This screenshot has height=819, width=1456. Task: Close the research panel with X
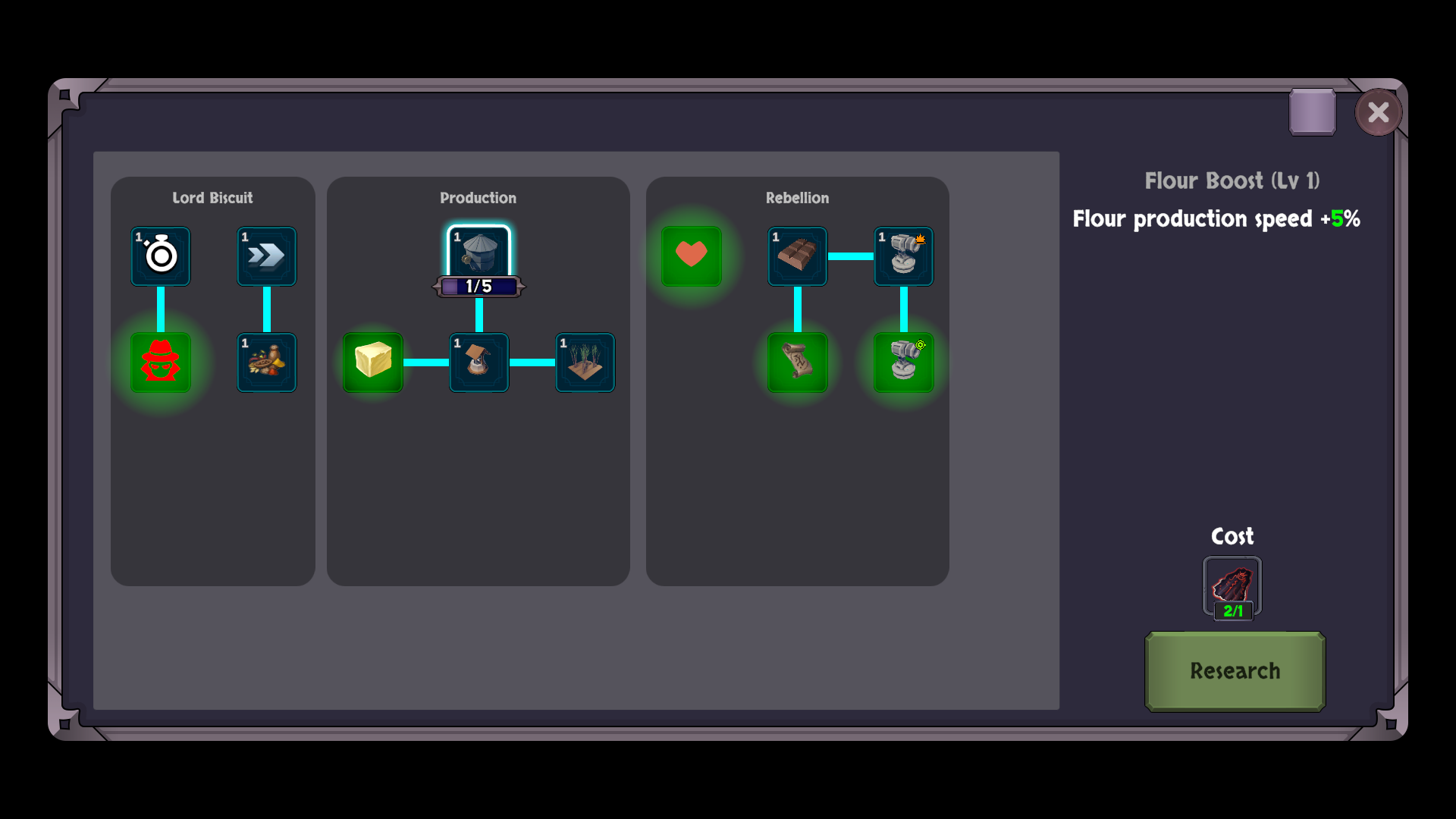[1379, 112]
